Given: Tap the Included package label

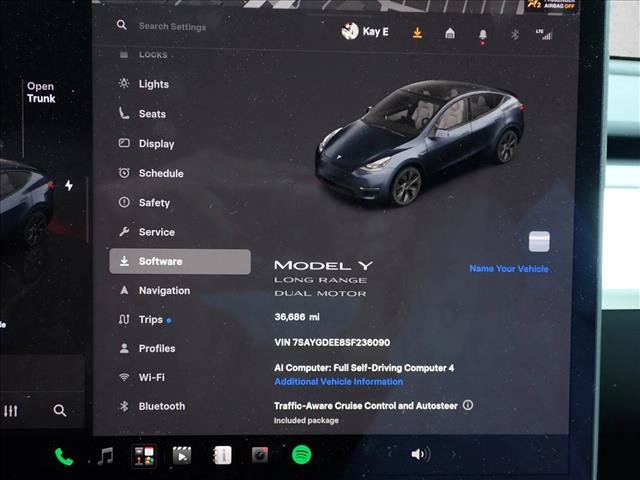Looking at the screenshot, I should [306, 420].
